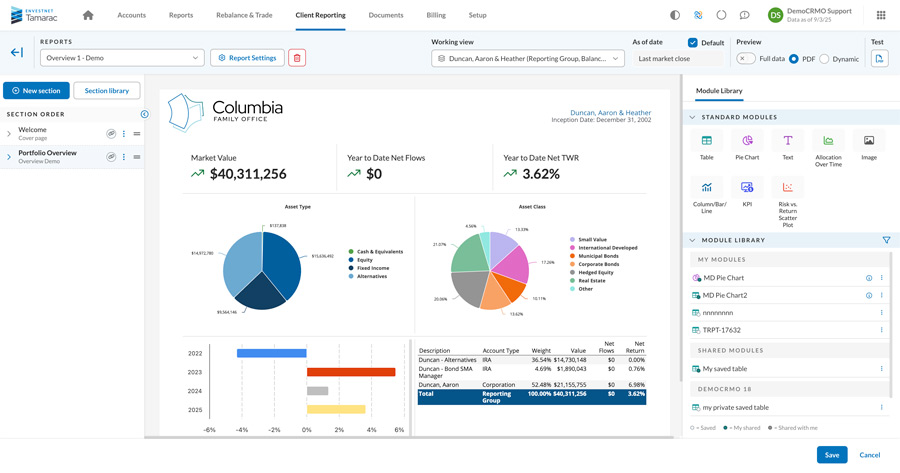Viewport: 900px width, 473px height.
Task: Delete report using red trash icon
Action: [x=297, y=58]
